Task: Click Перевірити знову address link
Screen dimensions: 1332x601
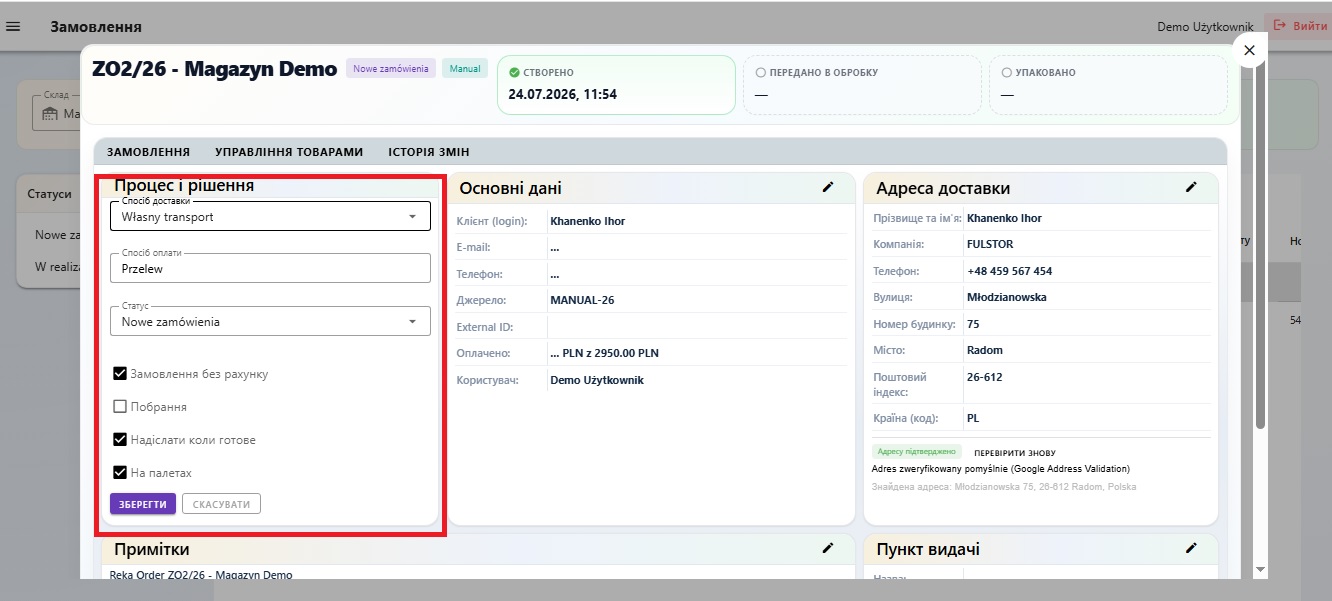Action: [x=1015, y=453]
